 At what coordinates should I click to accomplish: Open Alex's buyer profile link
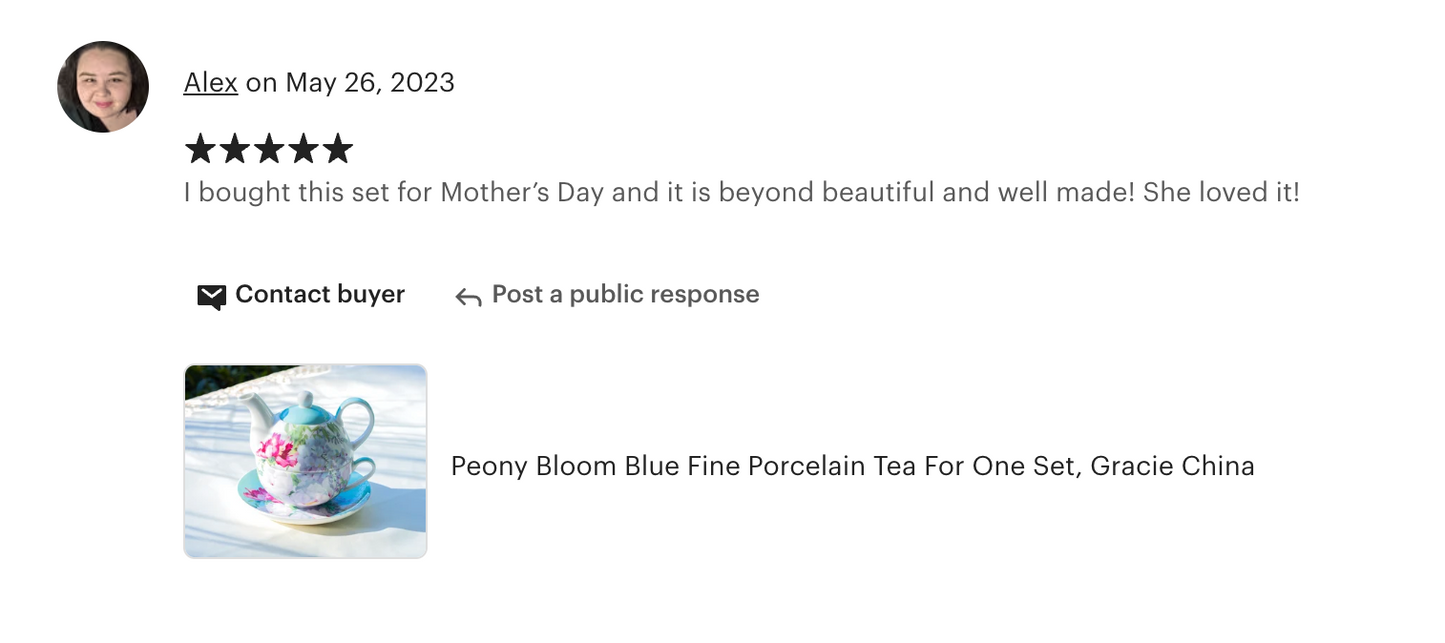[x=210, y=82]
